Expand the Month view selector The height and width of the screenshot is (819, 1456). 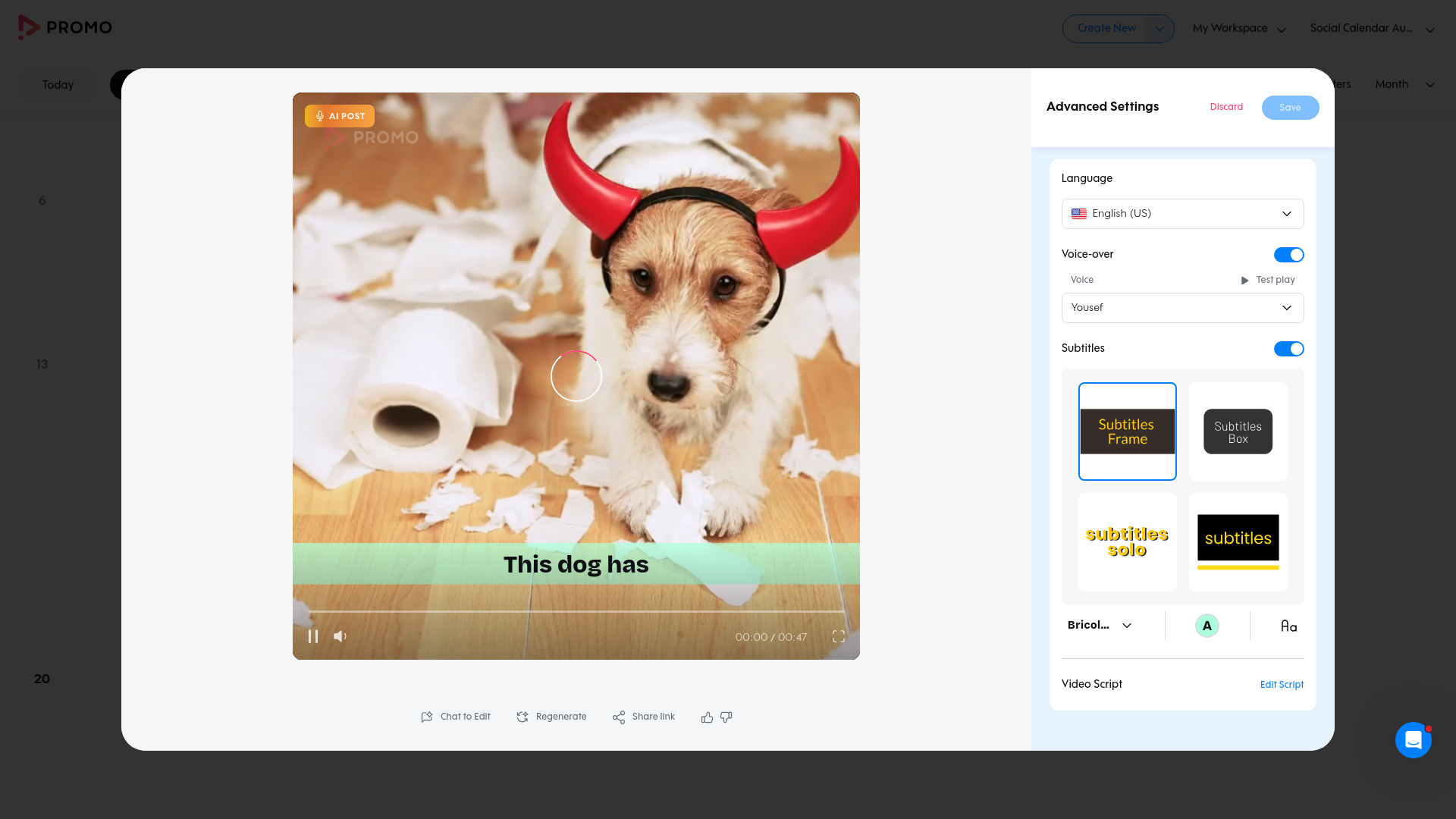tap(1402, 84)
